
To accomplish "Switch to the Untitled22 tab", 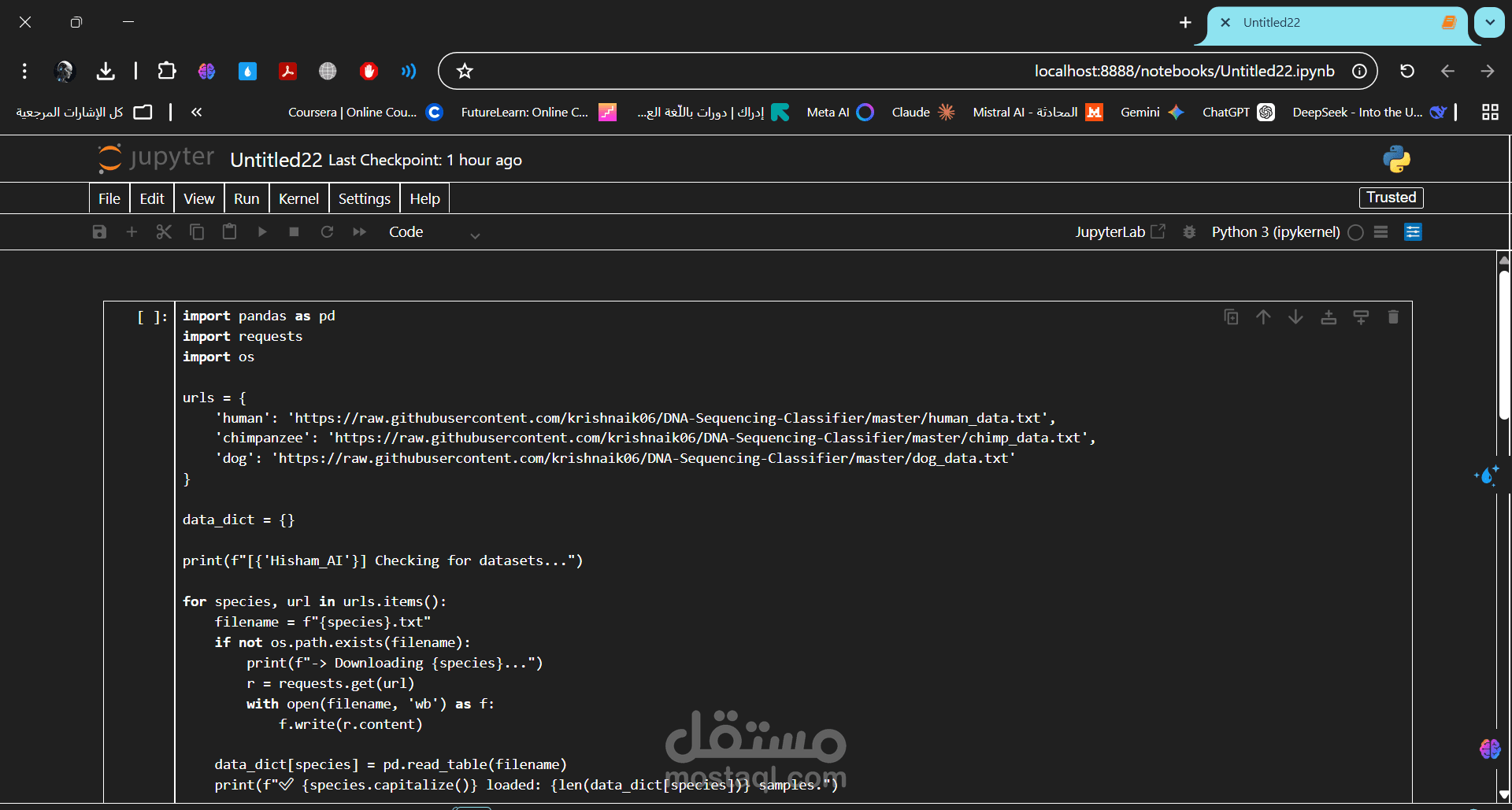I will tap(1337, 24).
